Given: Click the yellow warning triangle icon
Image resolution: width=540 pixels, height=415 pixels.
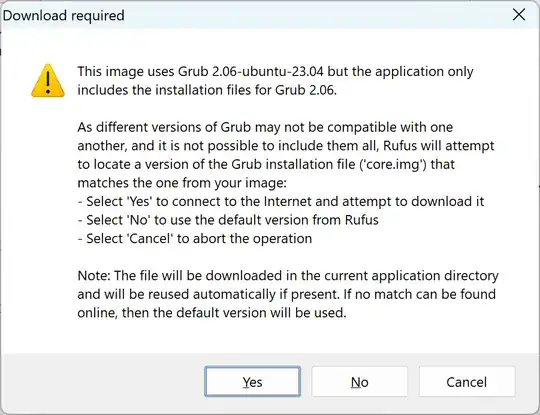Looking at the screenshot, I should 48,81.
